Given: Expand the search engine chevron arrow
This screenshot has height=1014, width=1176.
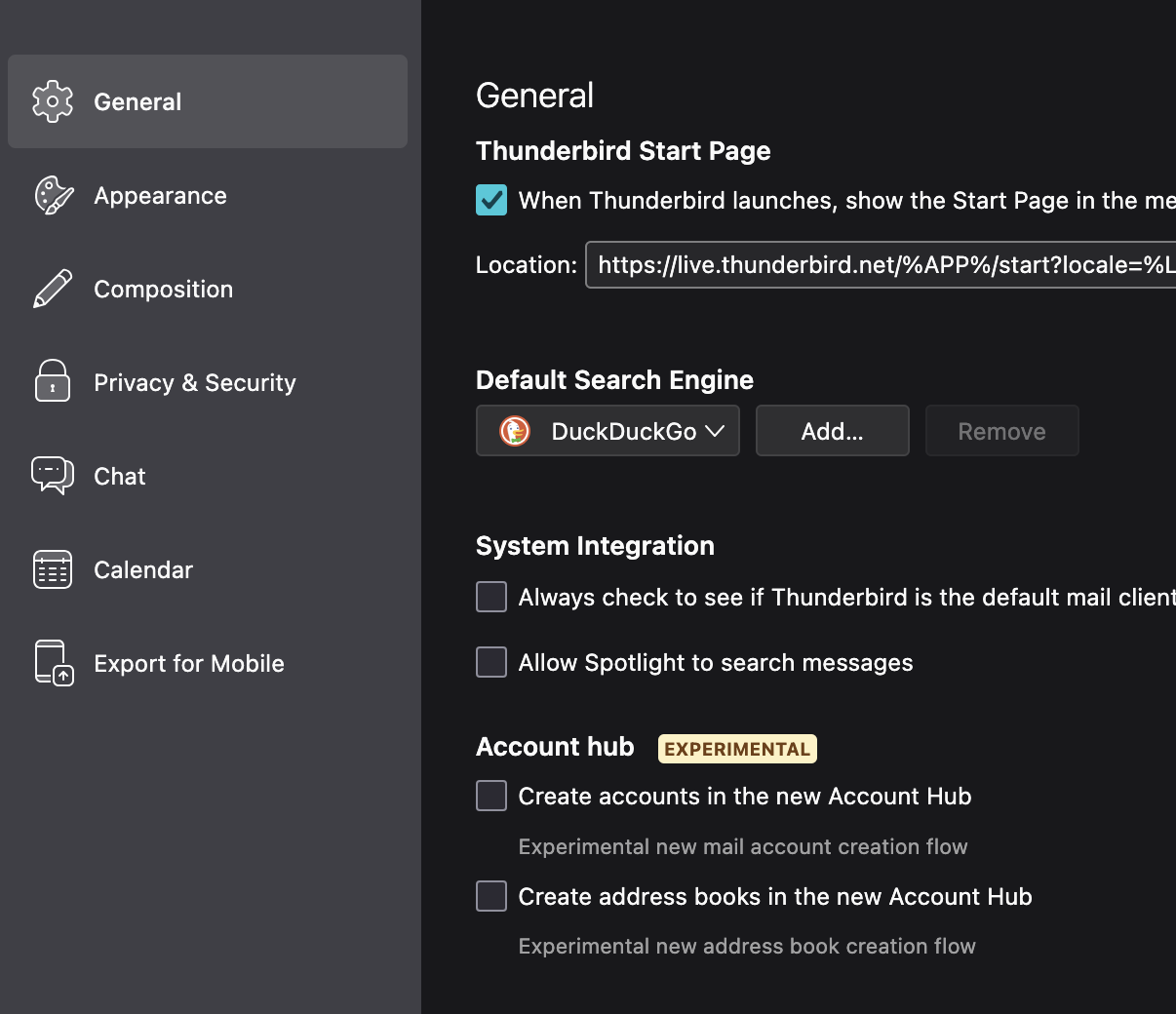Looking at the screenshot, I should 715,431.
